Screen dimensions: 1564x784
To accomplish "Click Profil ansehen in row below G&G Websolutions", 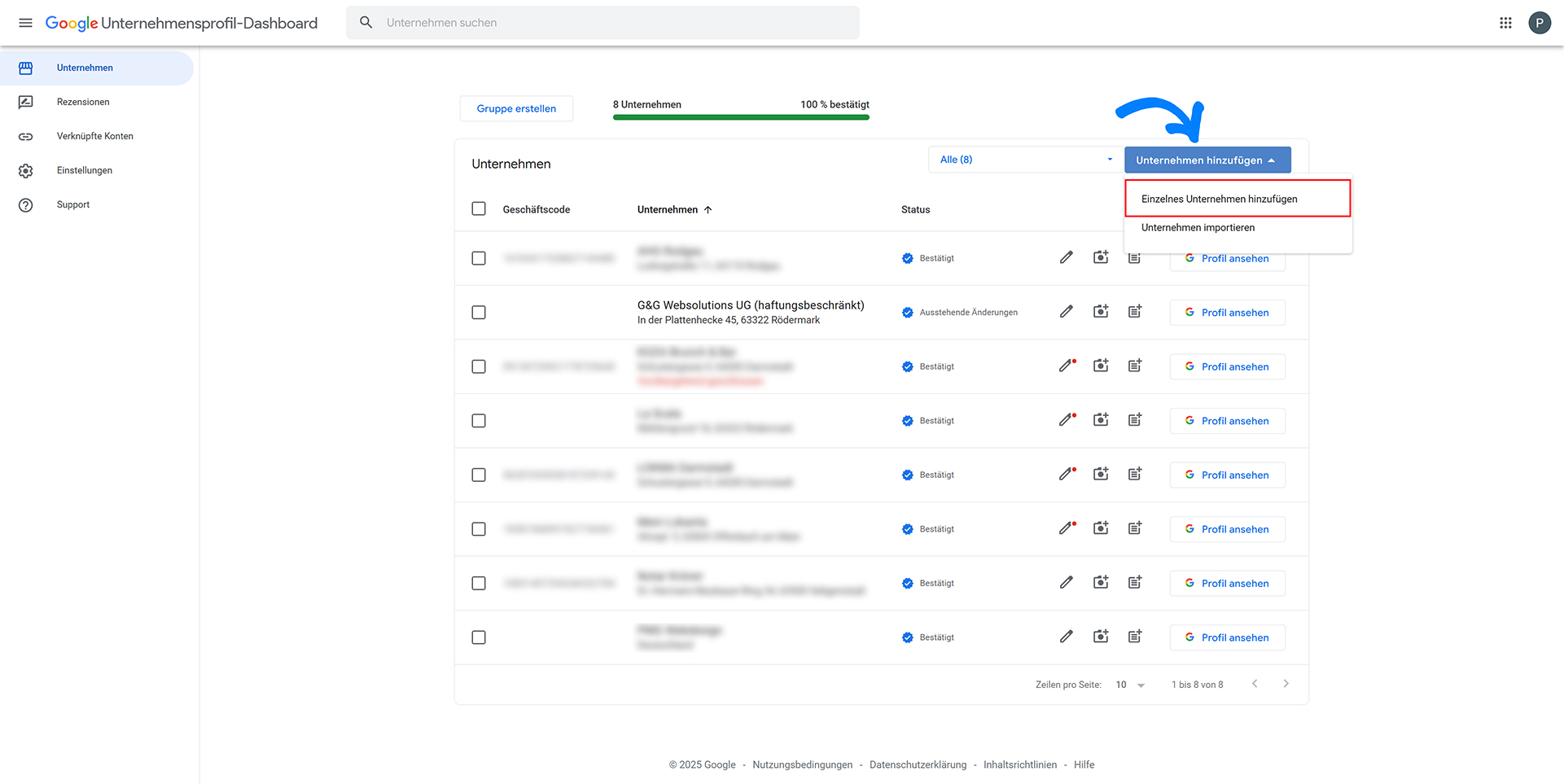I will (1227, 366).
